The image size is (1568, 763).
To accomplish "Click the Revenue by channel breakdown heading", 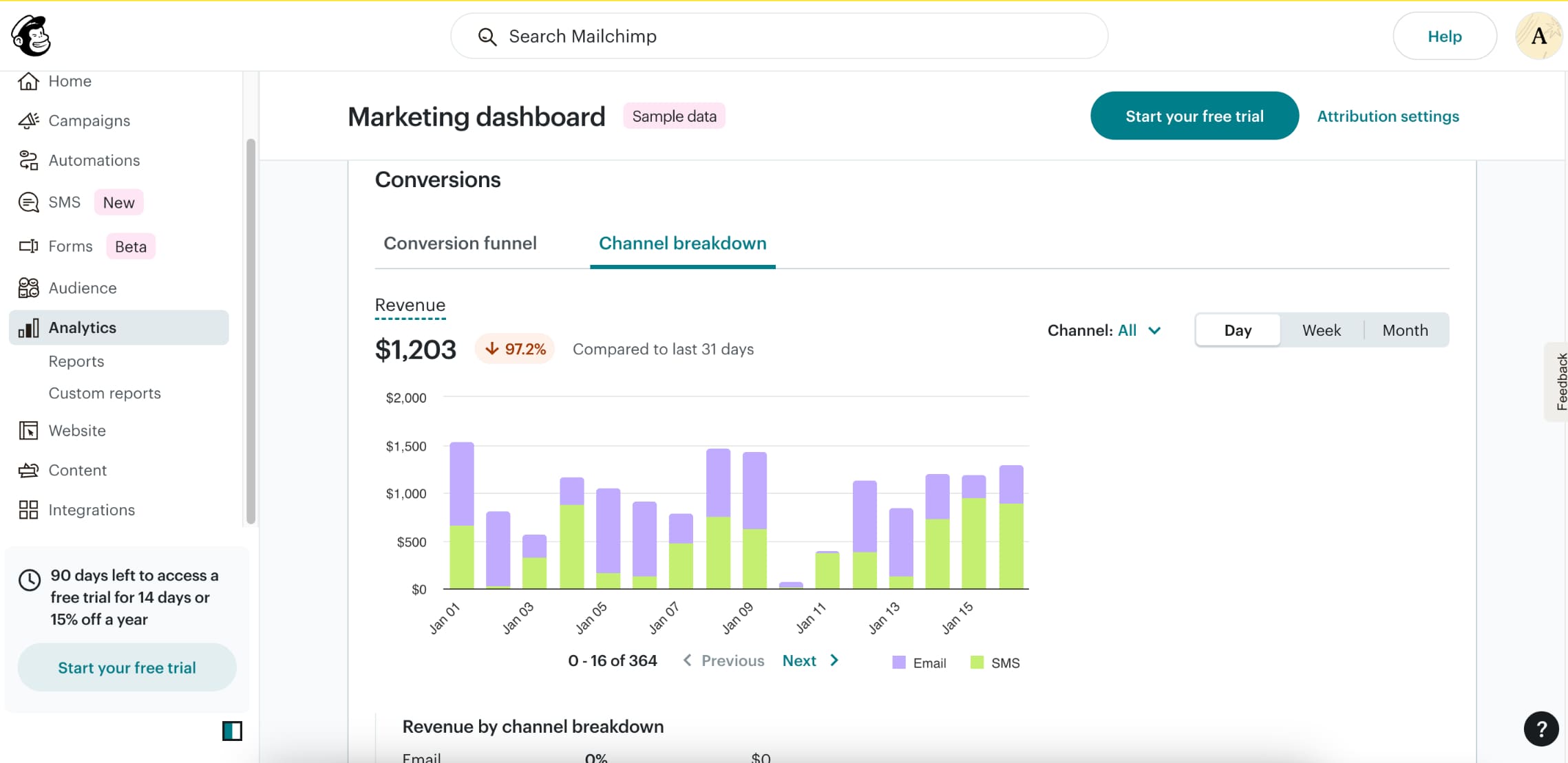I will click(533, 727).
